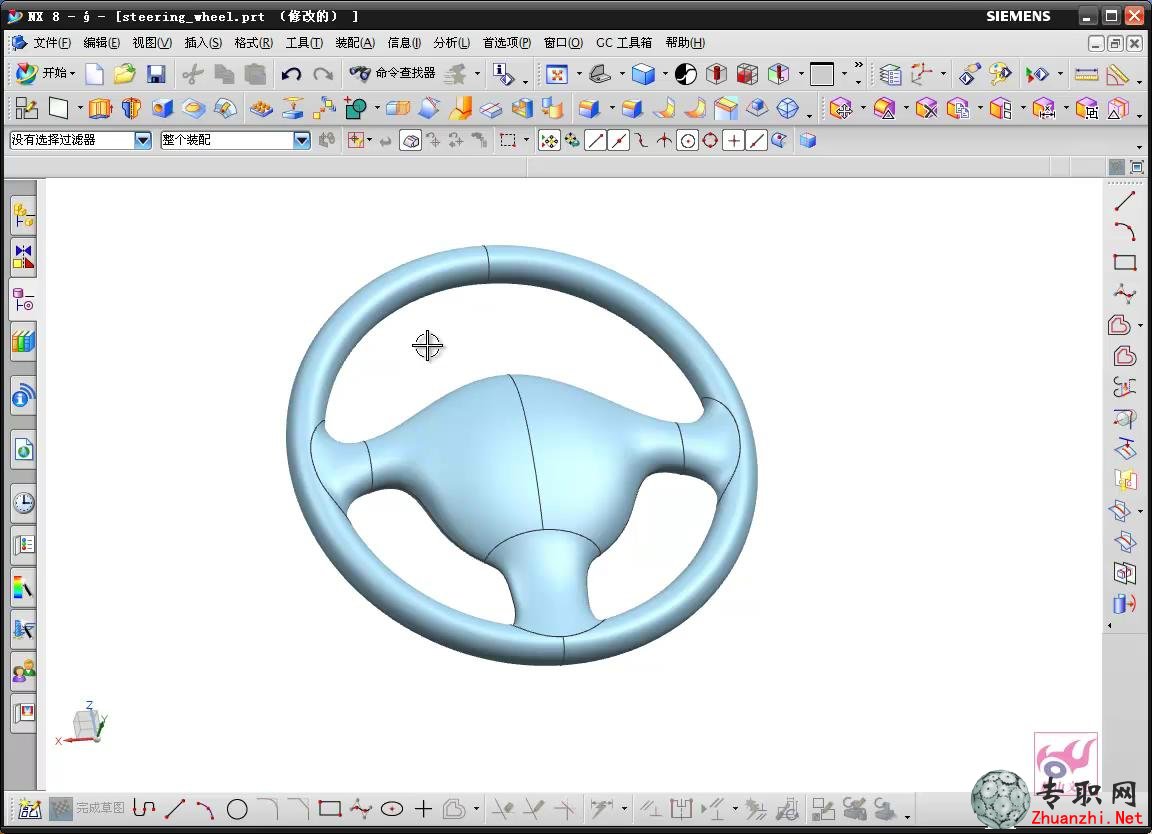
Task: Click the Cut scissors icon
Action: coord(192,73)
